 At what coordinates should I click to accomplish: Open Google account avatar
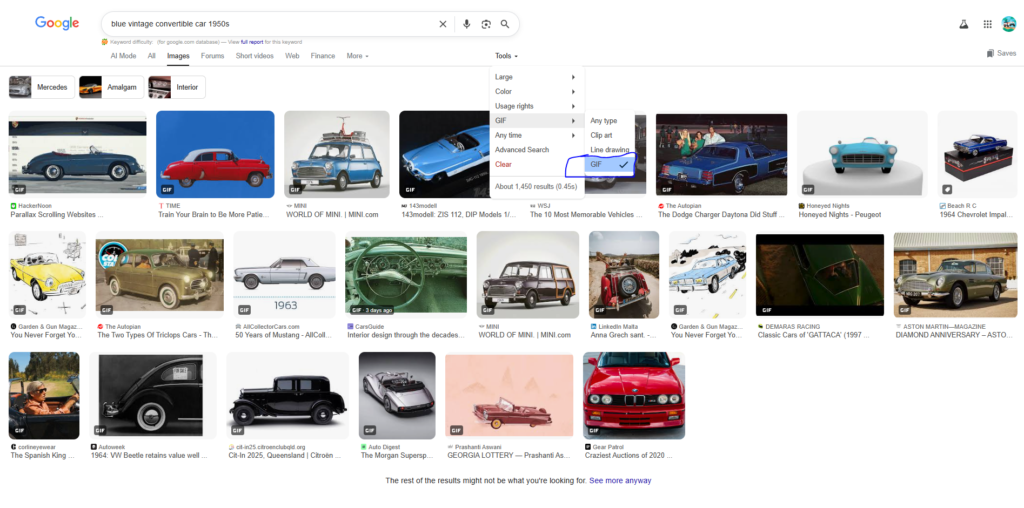click(x=1008, y=24)
